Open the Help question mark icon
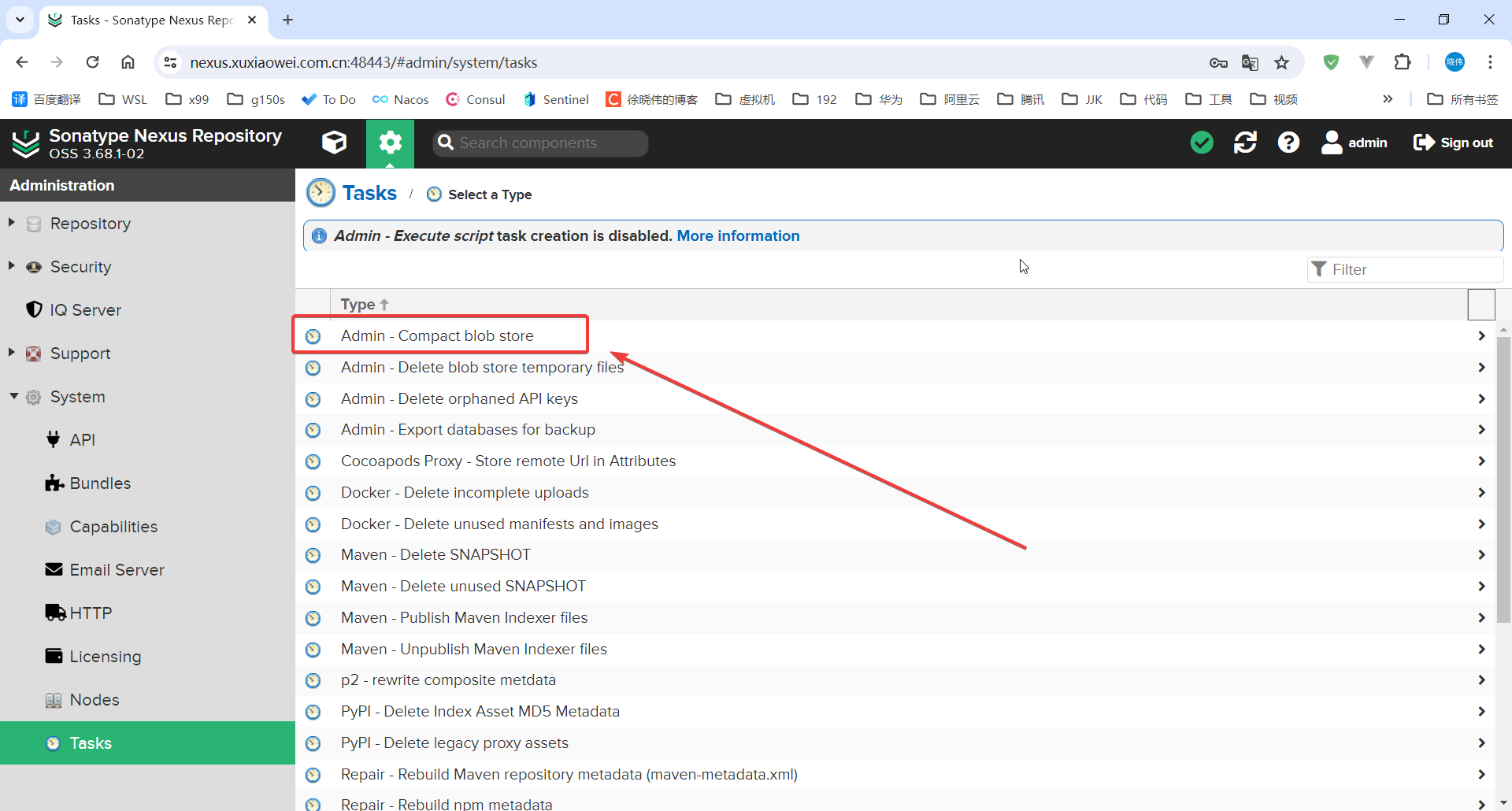This screenshot has height=811, width=1512. [x=1288, y=143]
